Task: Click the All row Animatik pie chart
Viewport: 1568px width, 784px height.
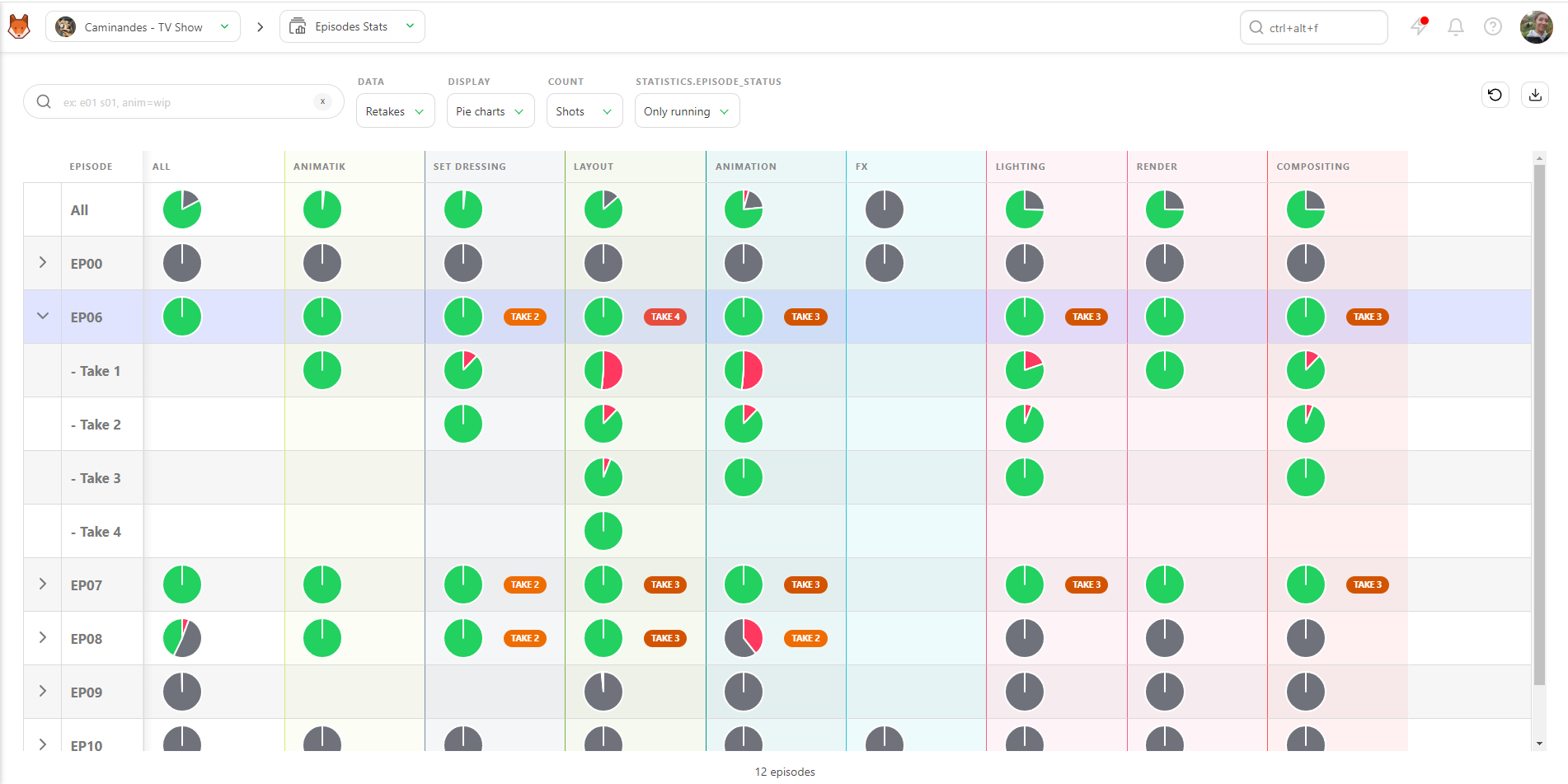Action: [322, 209]
